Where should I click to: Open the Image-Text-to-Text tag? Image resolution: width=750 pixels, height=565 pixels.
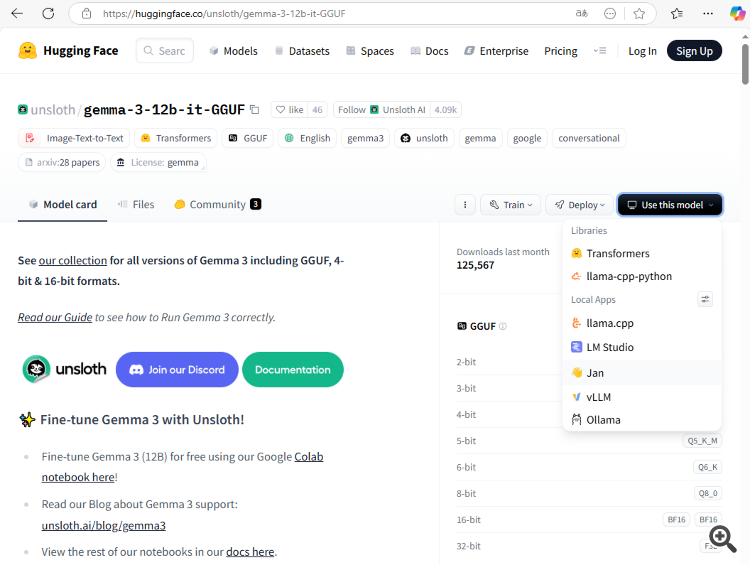pos(74,138)
